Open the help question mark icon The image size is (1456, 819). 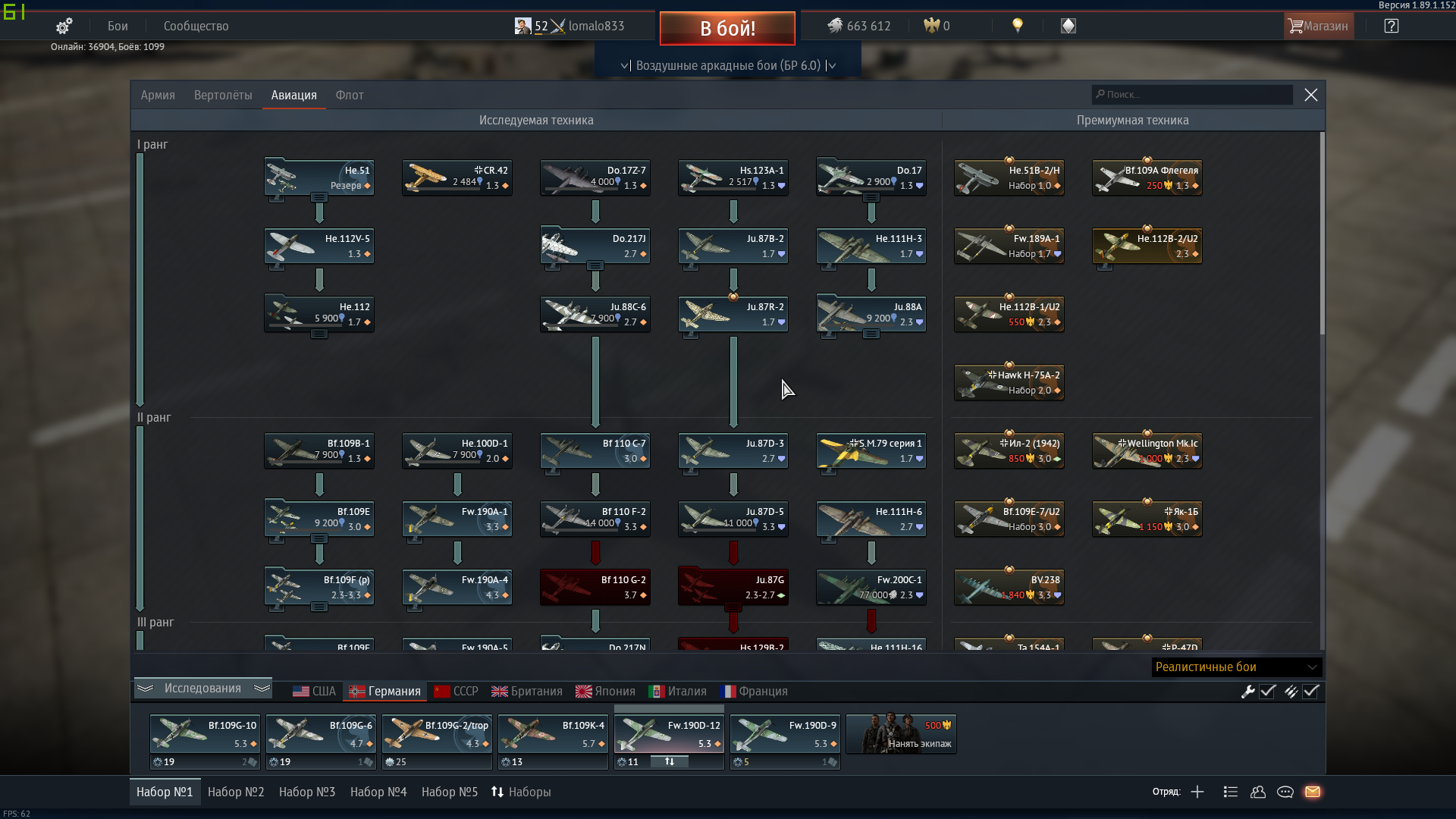tap(1392, 26)
